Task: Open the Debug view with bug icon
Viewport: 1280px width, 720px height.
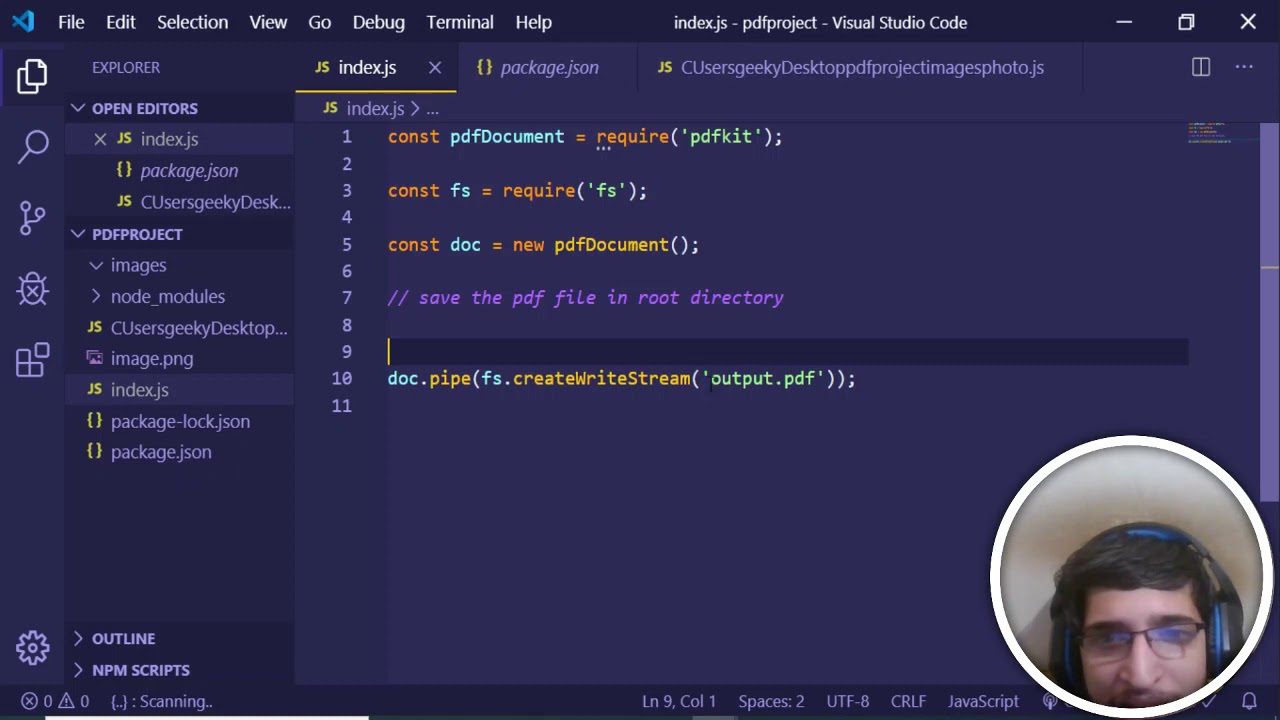Action: tap(32, 289)
